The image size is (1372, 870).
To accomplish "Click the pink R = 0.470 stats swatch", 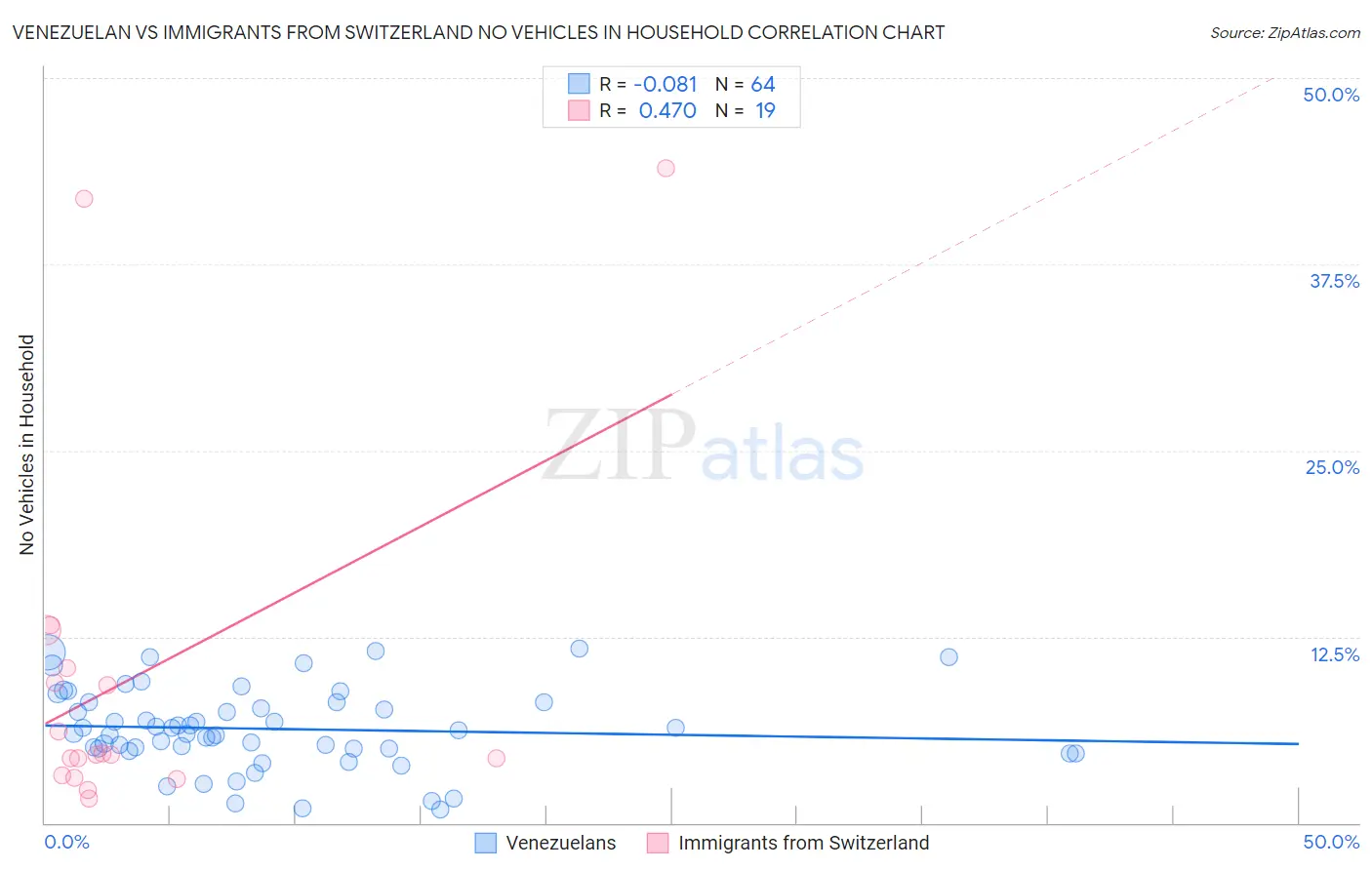I will click(x=579, y=110).
